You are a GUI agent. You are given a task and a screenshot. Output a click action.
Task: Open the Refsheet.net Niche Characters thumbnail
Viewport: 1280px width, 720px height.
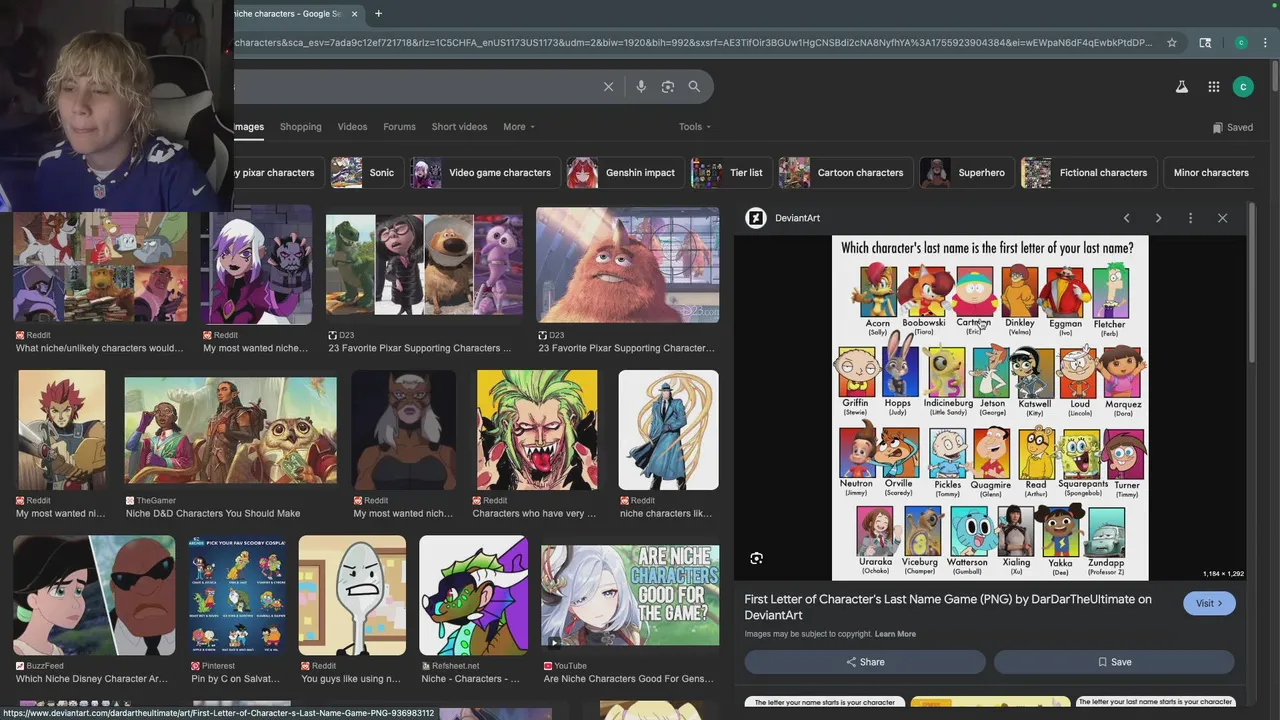point(473,595)
